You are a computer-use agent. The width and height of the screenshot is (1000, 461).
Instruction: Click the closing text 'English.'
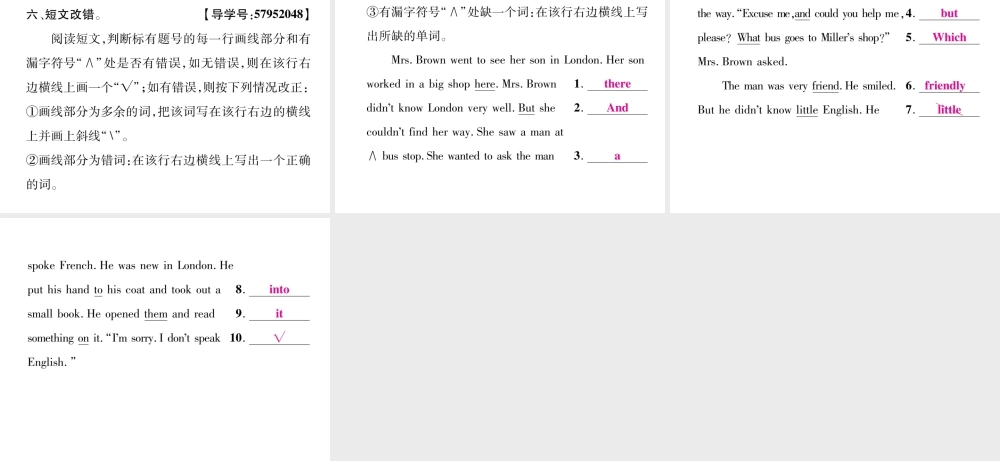[x=52, y=362]
